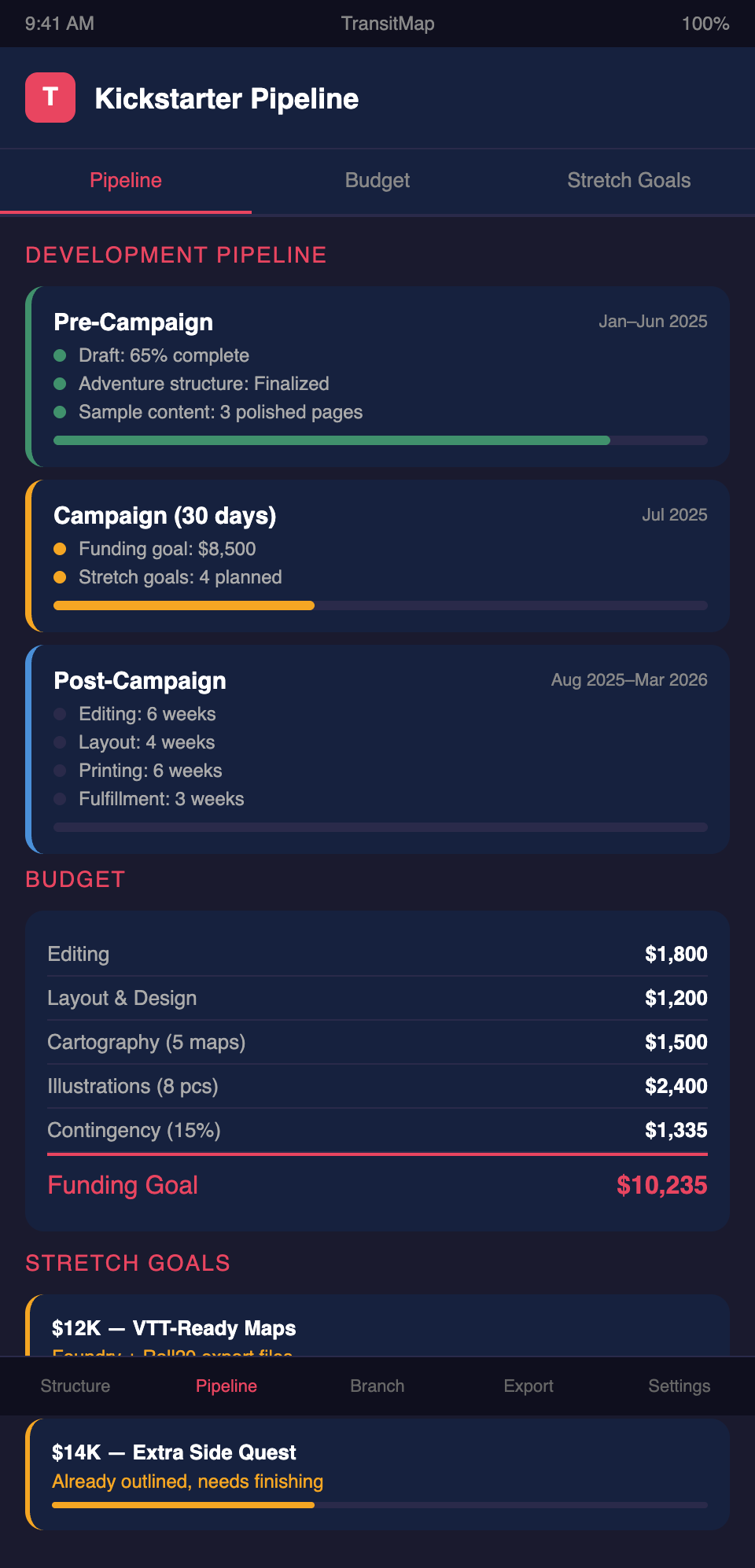
Task: Open the Pre-Campaign phase card title
Action: pyautogui.click(x=134, y=322)
